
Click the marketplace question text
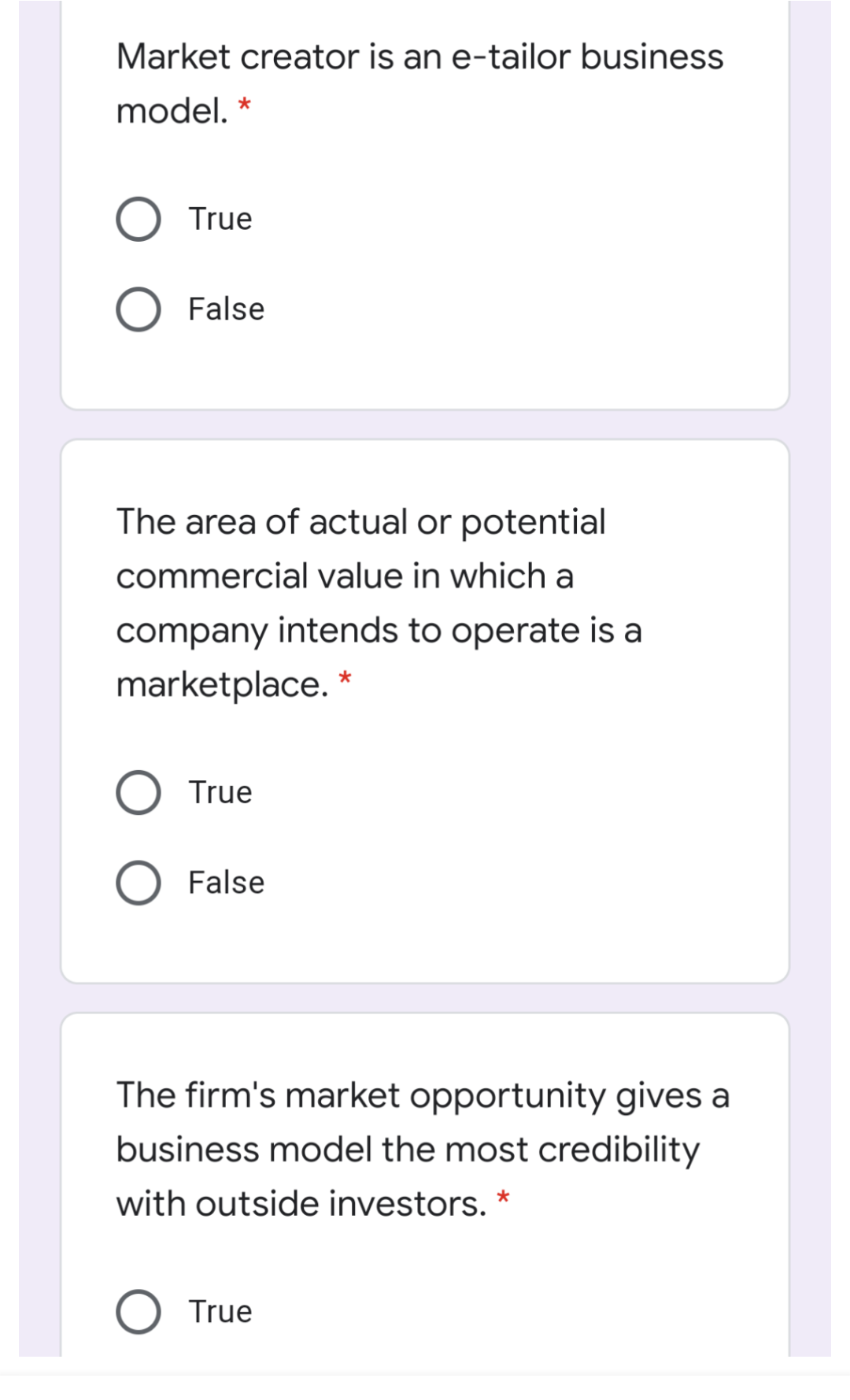[378, 602]
